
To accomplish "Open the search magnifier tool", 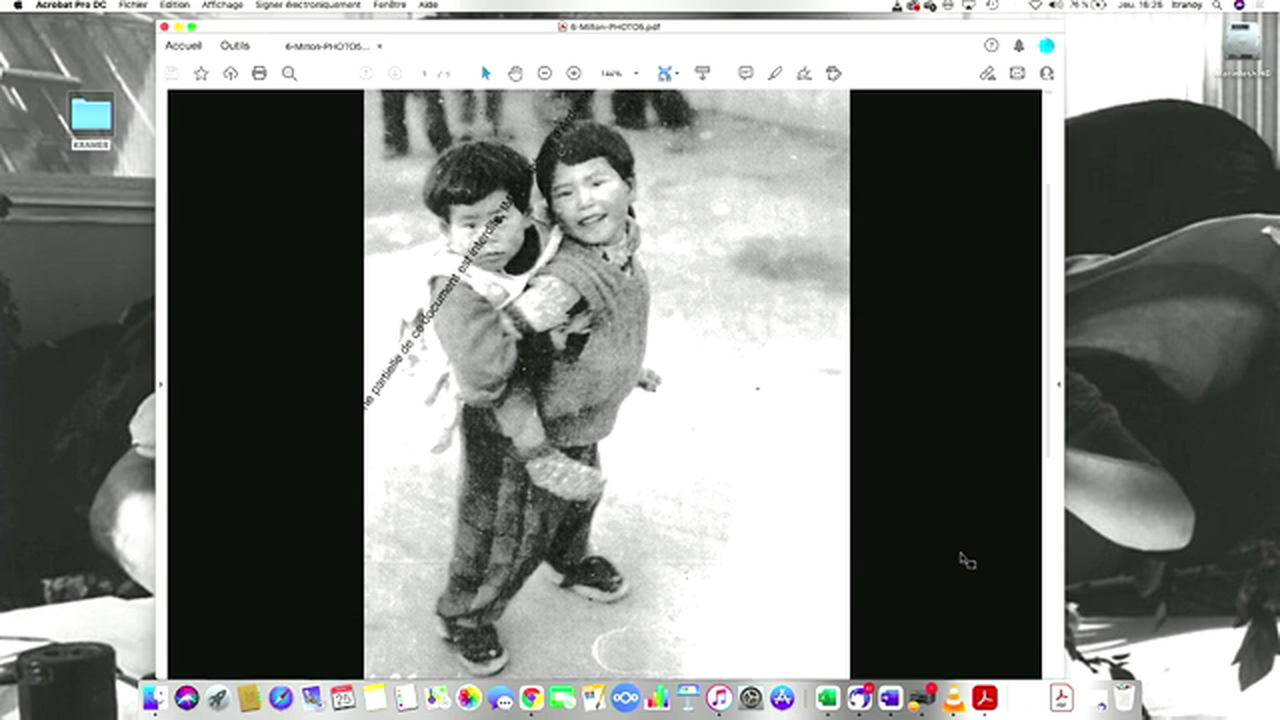I will point(289,73).
